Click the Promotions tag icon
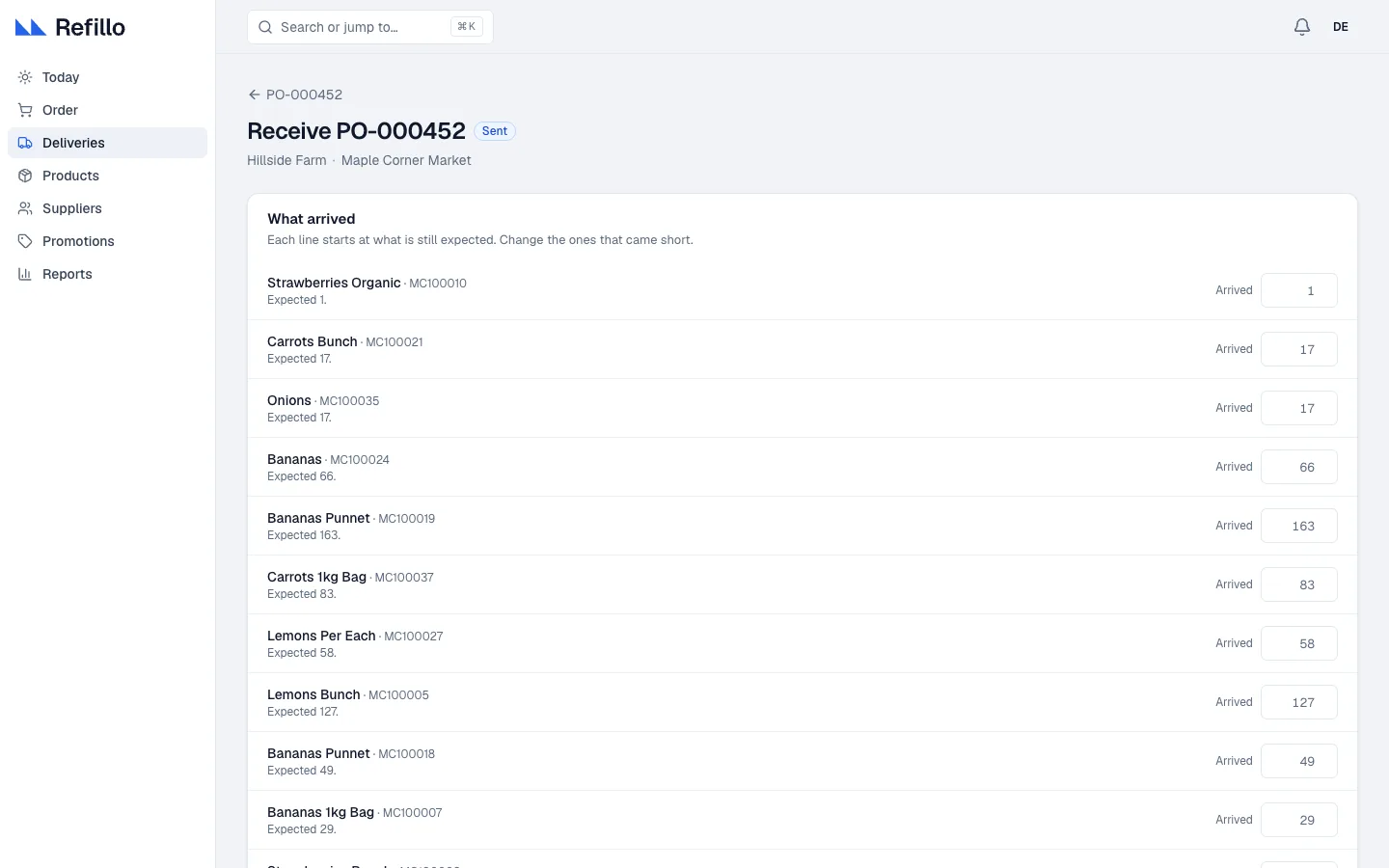The width and height of the screenshot is (1389, 868). (x=25, y=241)
